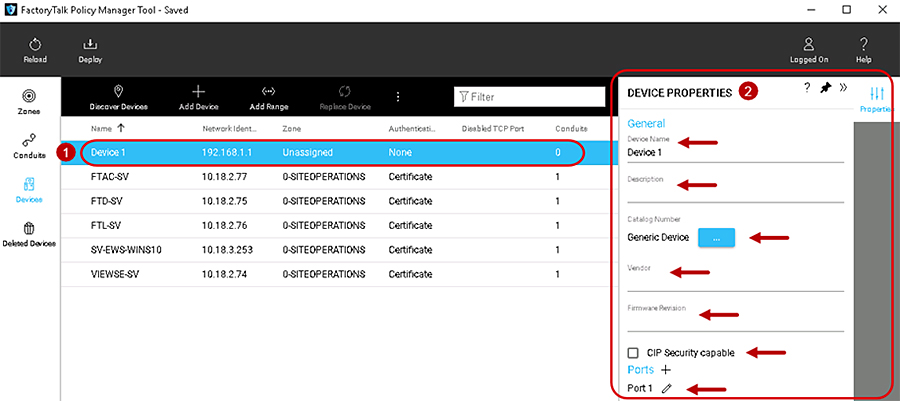
Task: Click the Properties sliders tab icon
Action: [x=876, y=95]
